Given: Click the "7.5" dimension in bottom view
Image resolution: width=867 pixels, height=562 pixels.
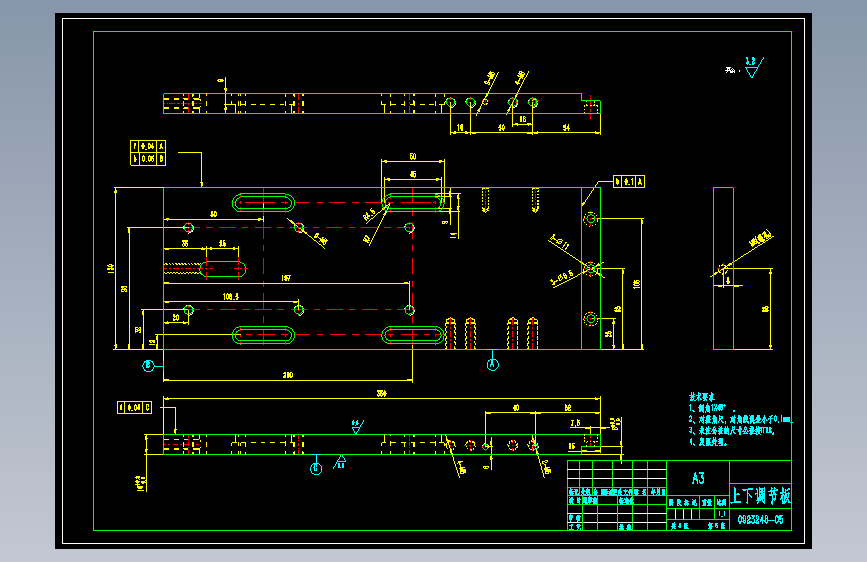Looking at the screenshot, I should point(576,423).
